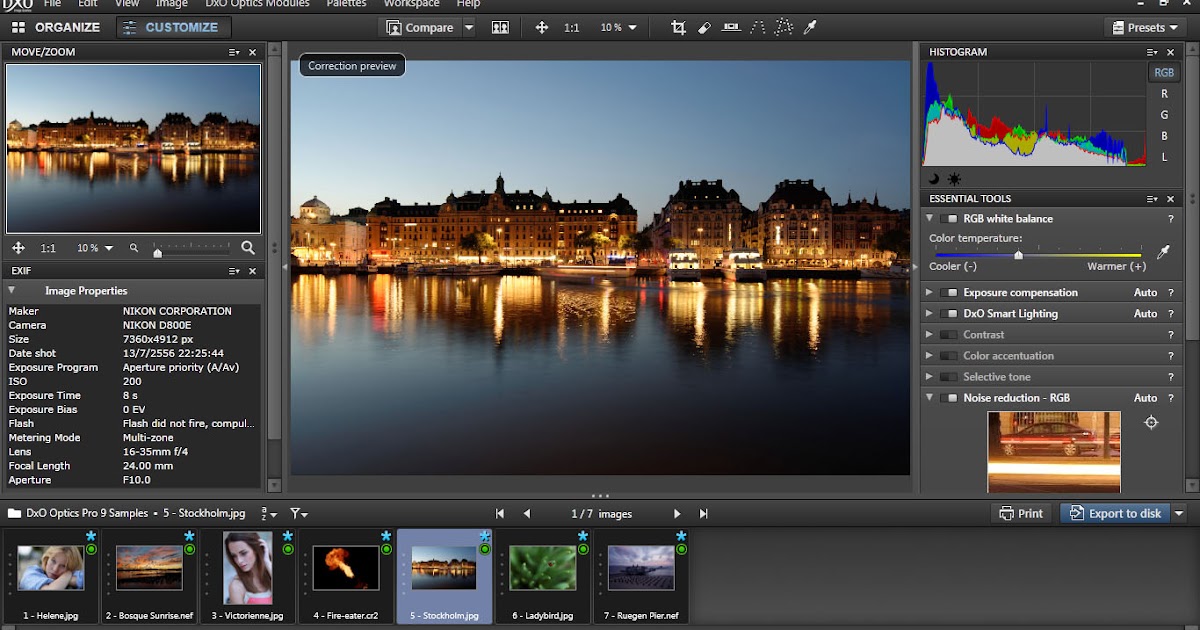
Task: Open Compare dropdown arrow
Action: coord(469,28)
